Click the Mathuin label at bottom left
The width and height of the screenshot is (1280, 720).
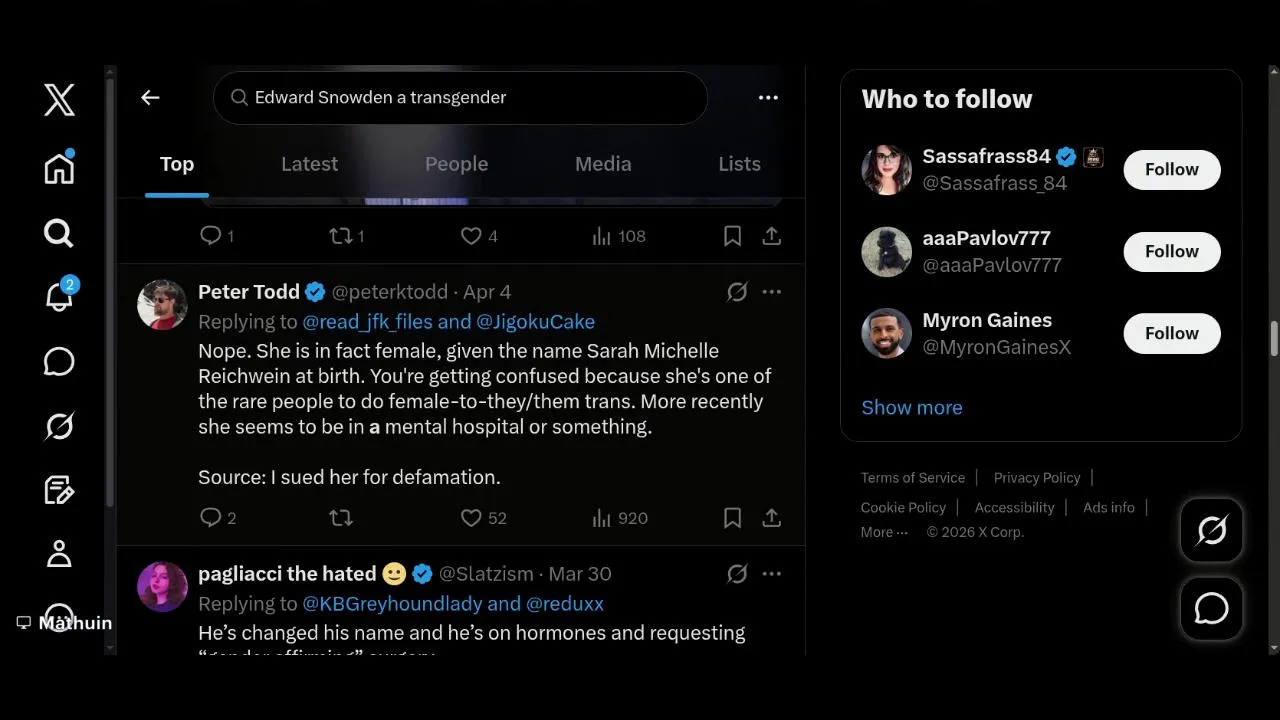[x=65, y=623]
